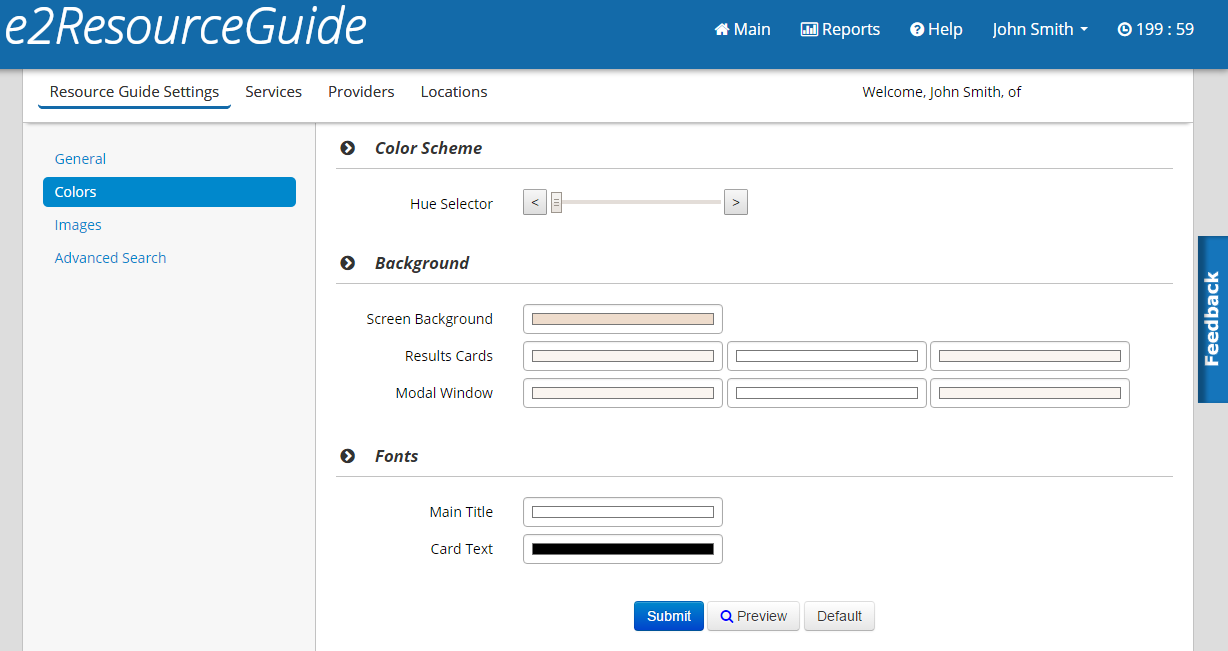
Task: Click the session timer clock icon
Action: (1124, 30)
